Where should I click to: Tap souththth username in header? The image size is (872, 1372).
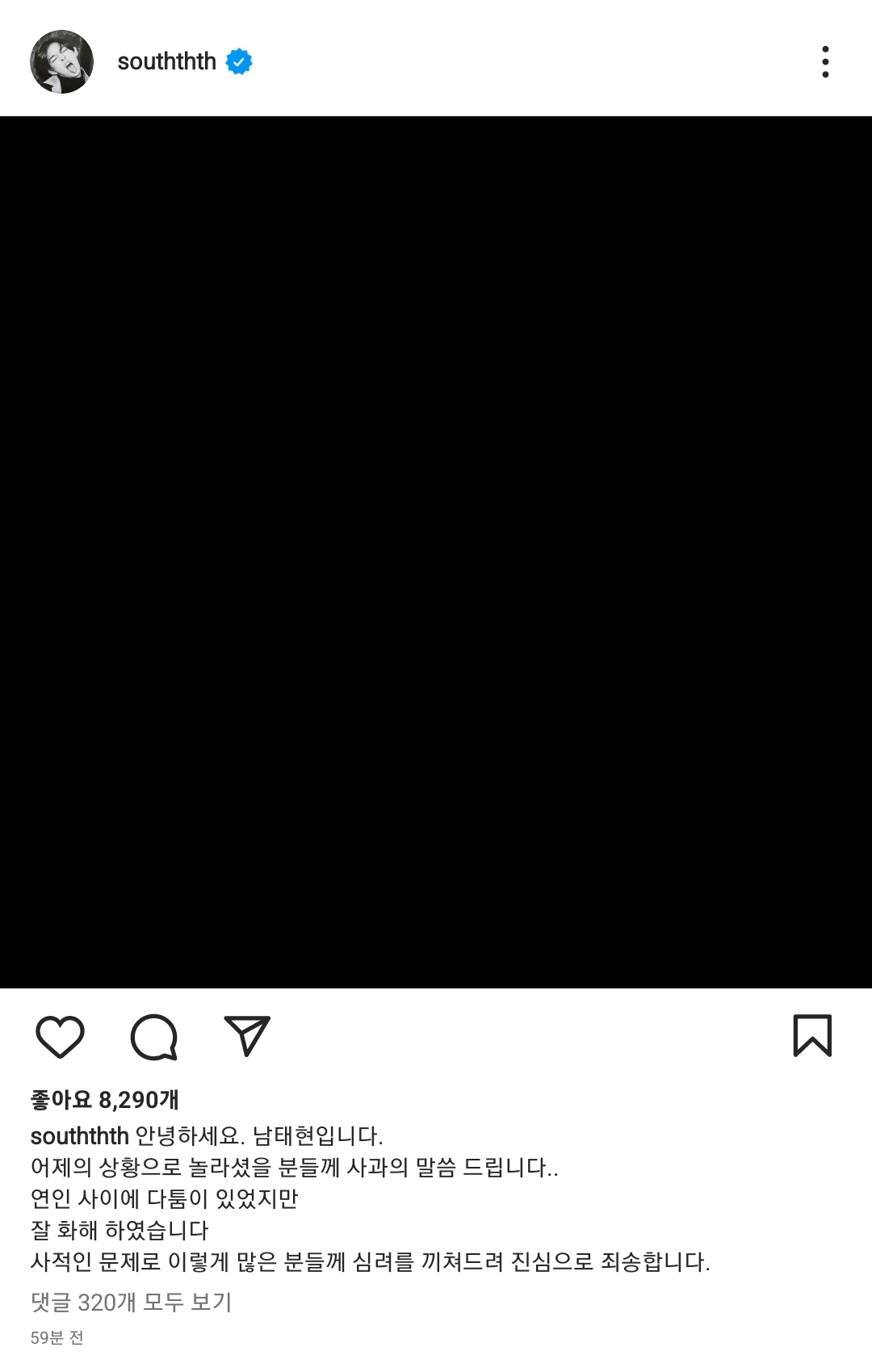coord(166,61)
